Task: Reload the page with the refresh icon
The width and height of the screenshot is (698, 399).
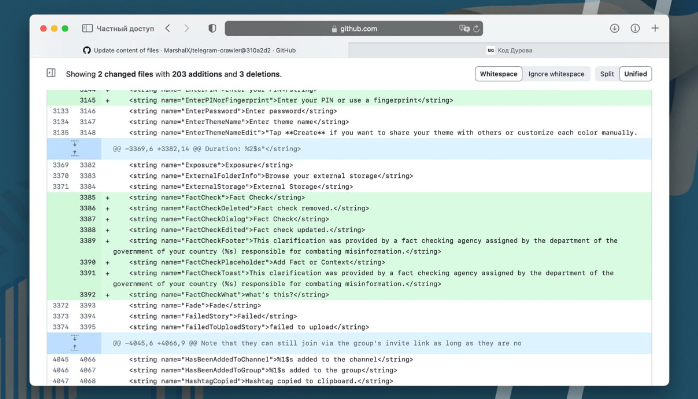Action: point(476,28)
